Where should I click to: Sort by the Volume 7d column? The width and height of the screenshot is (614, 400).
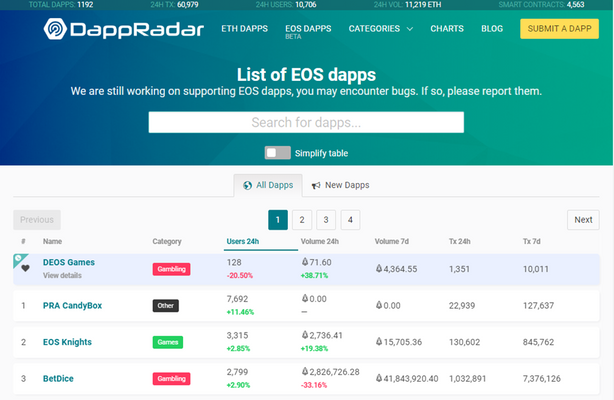pos(392,241)
